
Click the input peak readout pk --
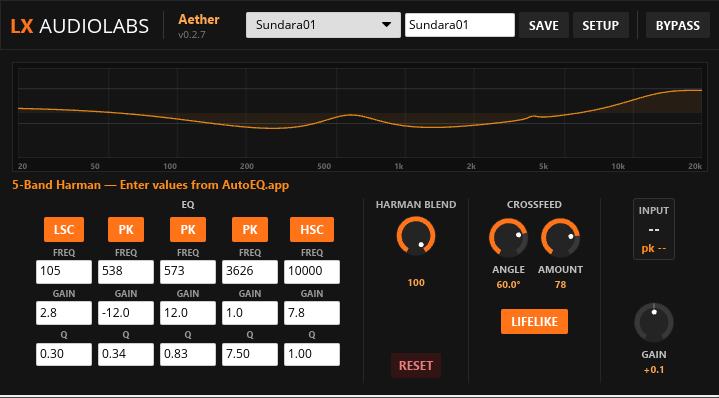[654, 249]
